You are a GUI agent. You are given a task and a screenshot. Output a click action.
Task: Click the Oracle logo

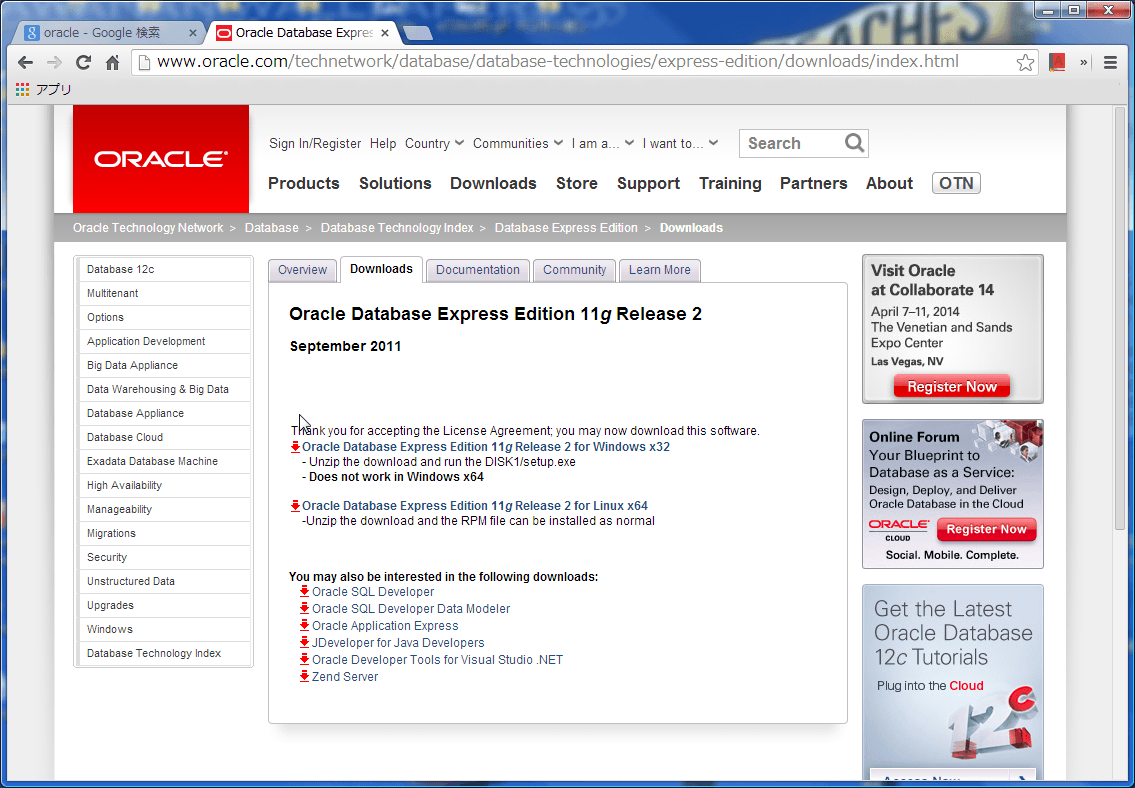161,159
